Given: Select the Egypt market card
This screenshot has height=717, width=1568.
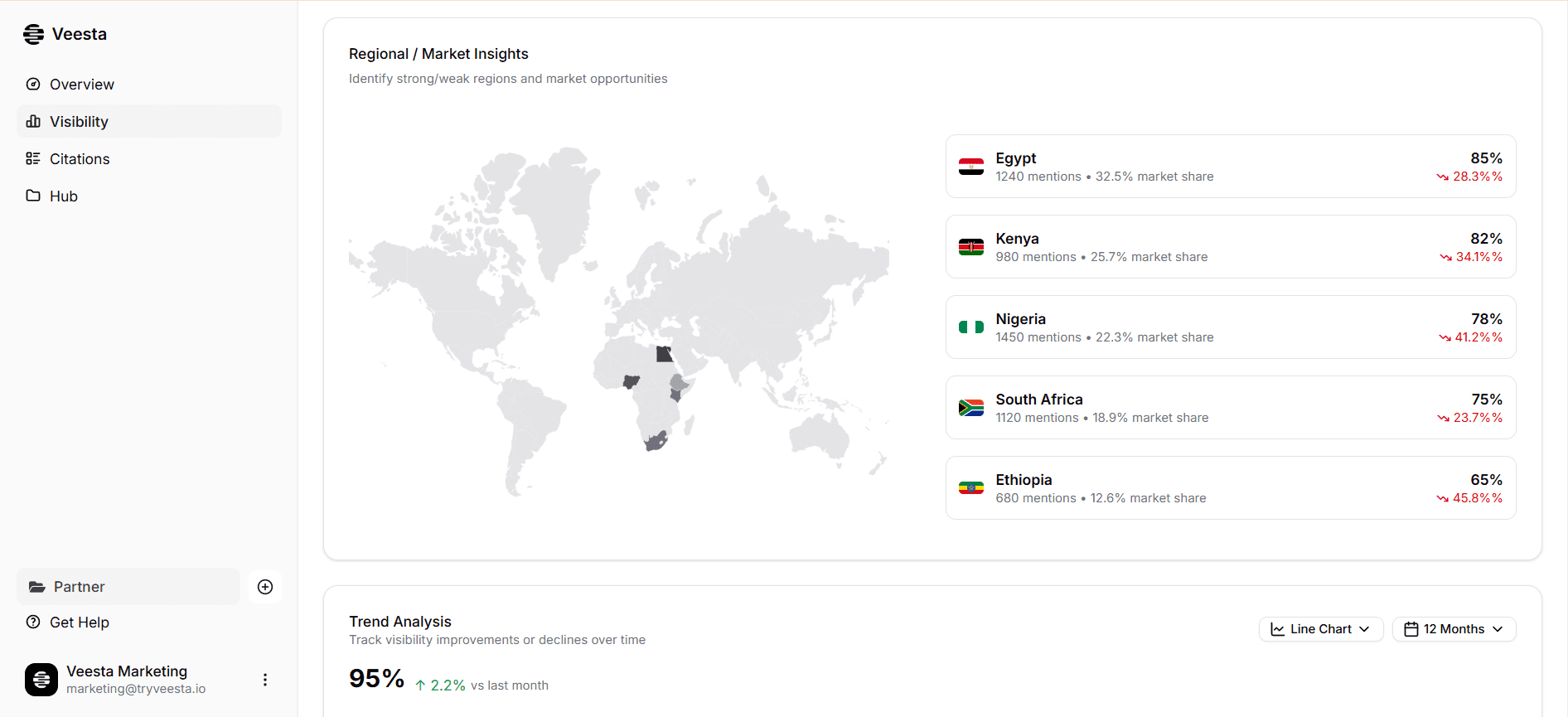Looking at the screenshot, I should tap(1230, 167).
